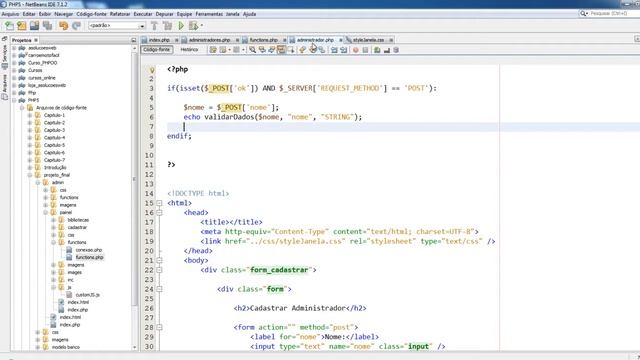
Task: Expand the Curso_PHPOO project
Action: point(14,63)
